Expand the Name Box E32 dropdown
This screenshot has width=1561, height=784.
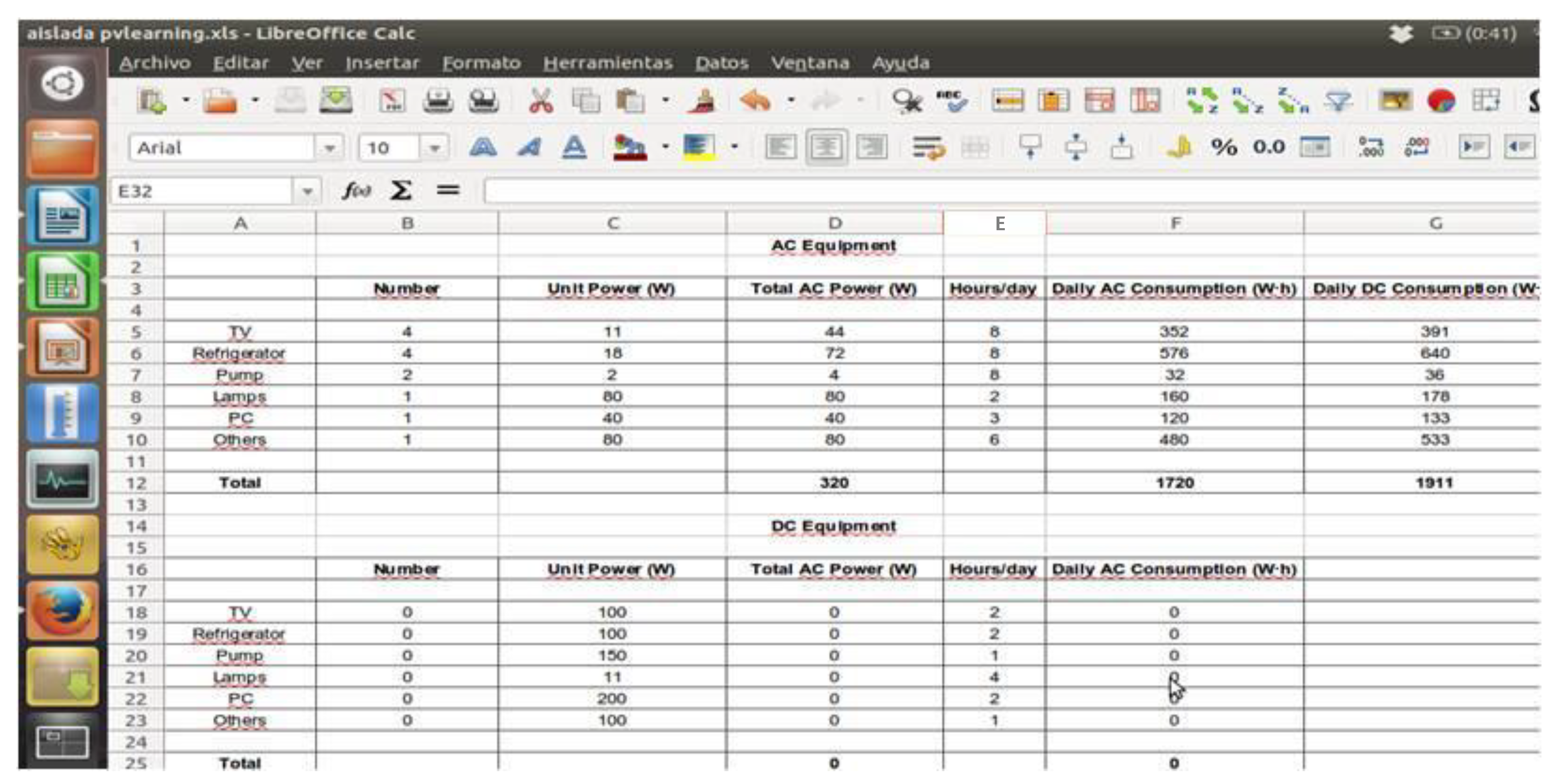(307, 191)
